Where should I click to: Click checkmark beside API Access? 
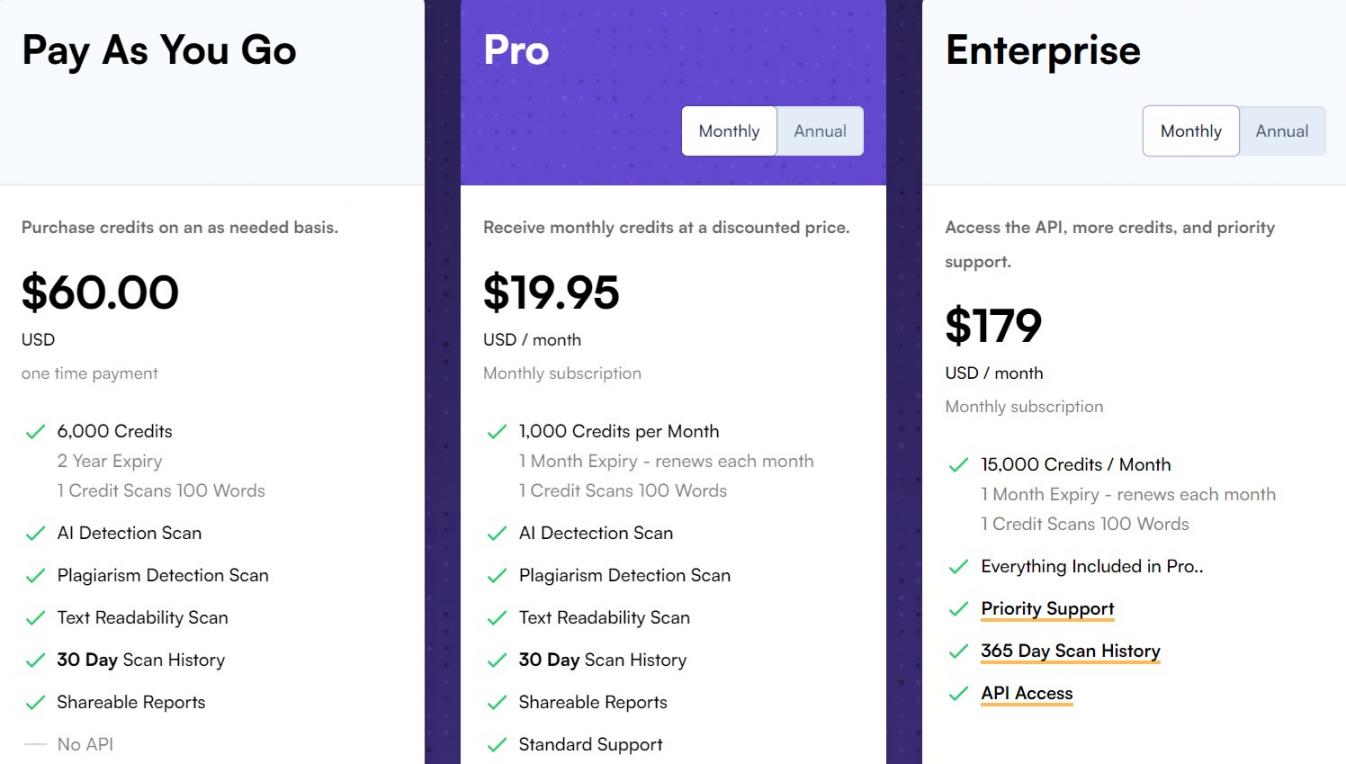(959, 694)
